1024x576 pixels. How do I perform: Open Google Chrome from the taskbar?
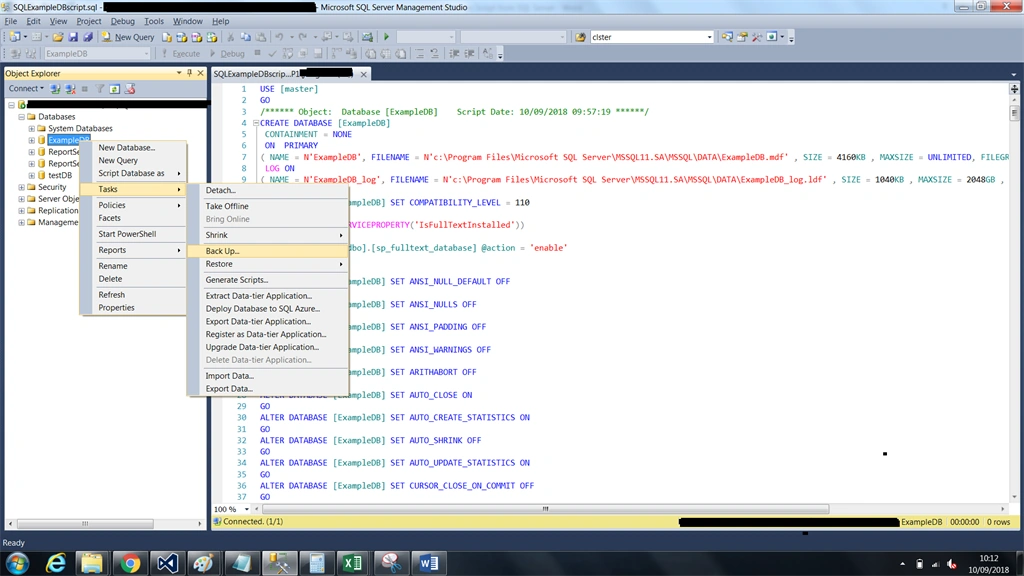pyautogui.click(x=129, y=563)
